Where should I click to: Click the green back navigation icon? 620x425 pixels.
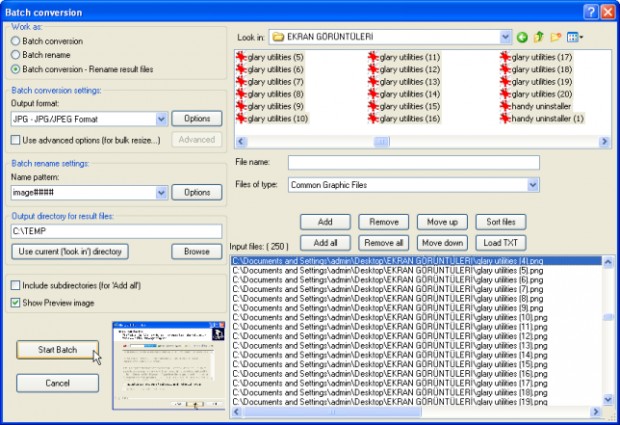(522, 37)
